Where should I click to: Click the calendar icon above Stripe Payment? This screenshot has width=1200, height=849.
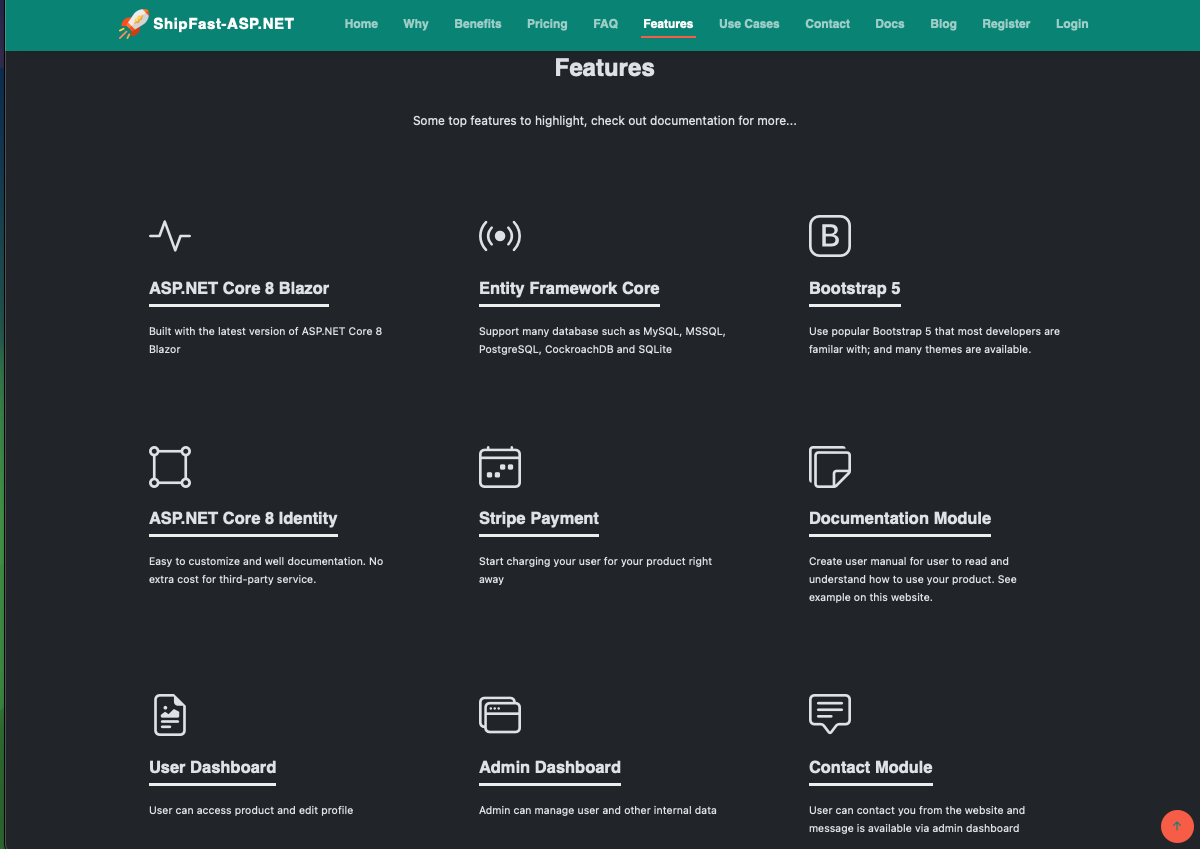click(x=500, y=467)
